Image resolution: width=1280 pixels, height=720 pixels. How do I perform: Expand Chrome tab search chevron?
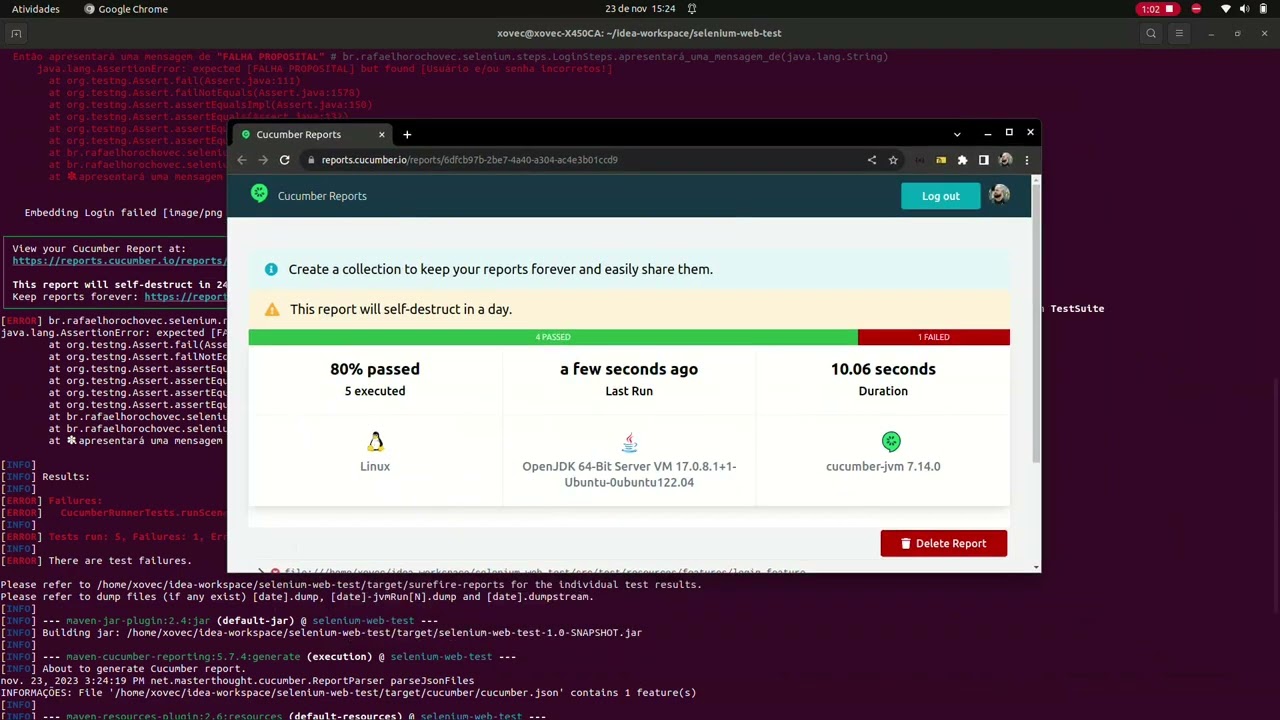coord(957,134)
